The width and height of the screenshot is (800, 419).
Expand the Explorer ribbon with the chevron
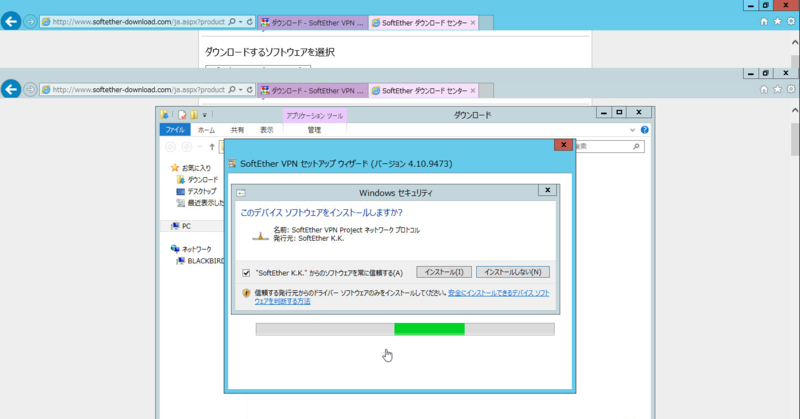[632, 130]
